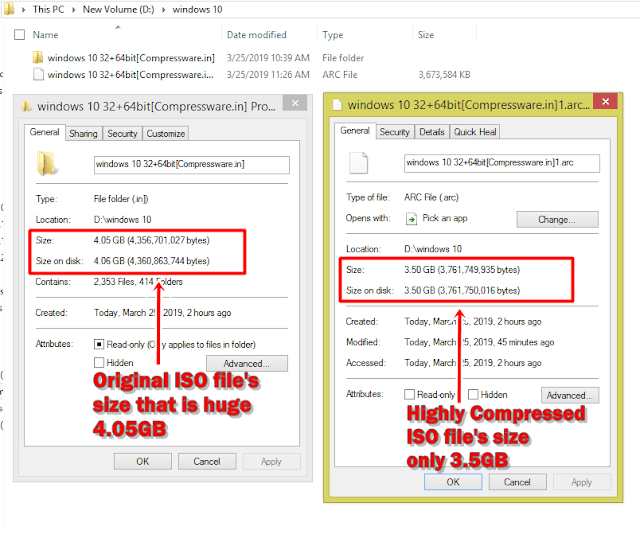Select the windows 10 32+64bit folder name
The height and width of the screenshot is (542, 640).
pos(131,58)
